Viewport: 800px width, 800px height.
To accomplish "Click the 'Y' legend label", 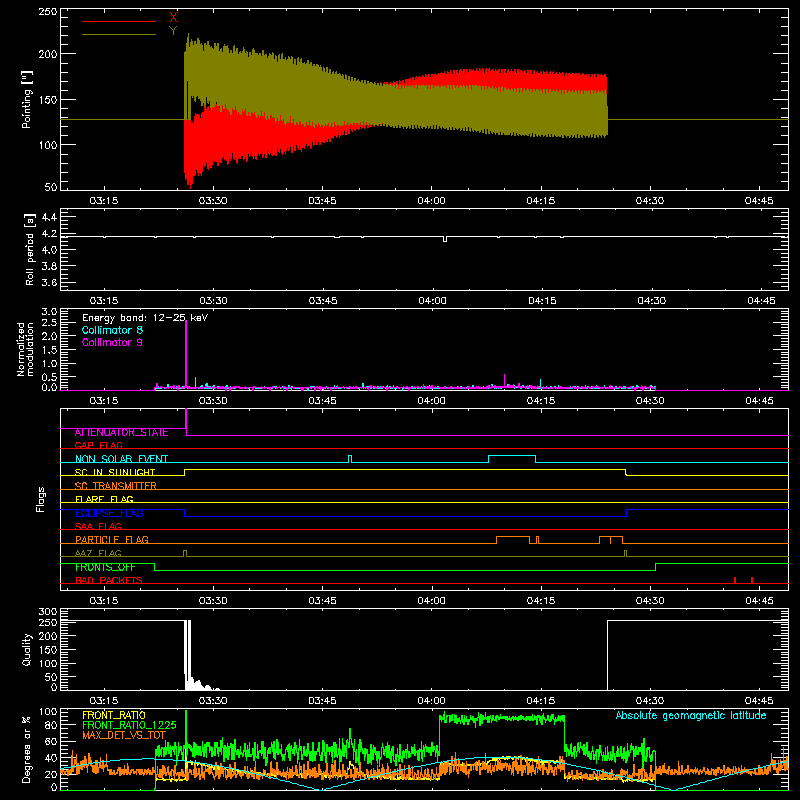I will (173, 31).
